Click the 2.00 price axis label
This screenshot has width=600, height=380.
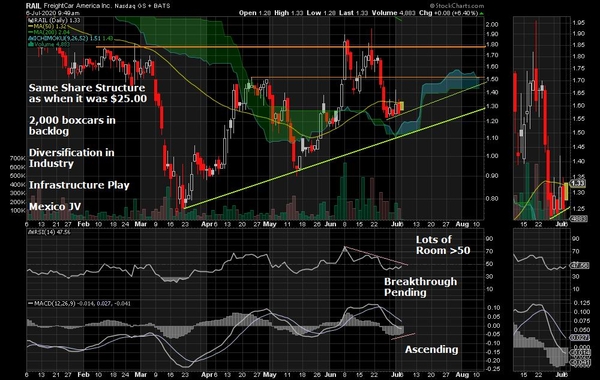point(491,24)
